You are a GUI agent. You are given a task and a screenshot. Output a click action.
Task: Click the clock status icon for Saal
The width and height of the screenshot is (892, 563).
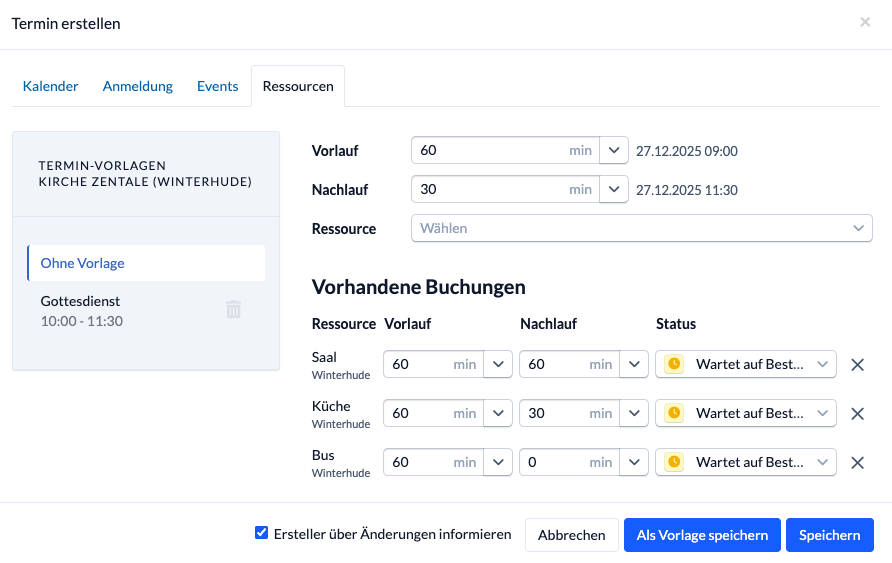[674, 364]
